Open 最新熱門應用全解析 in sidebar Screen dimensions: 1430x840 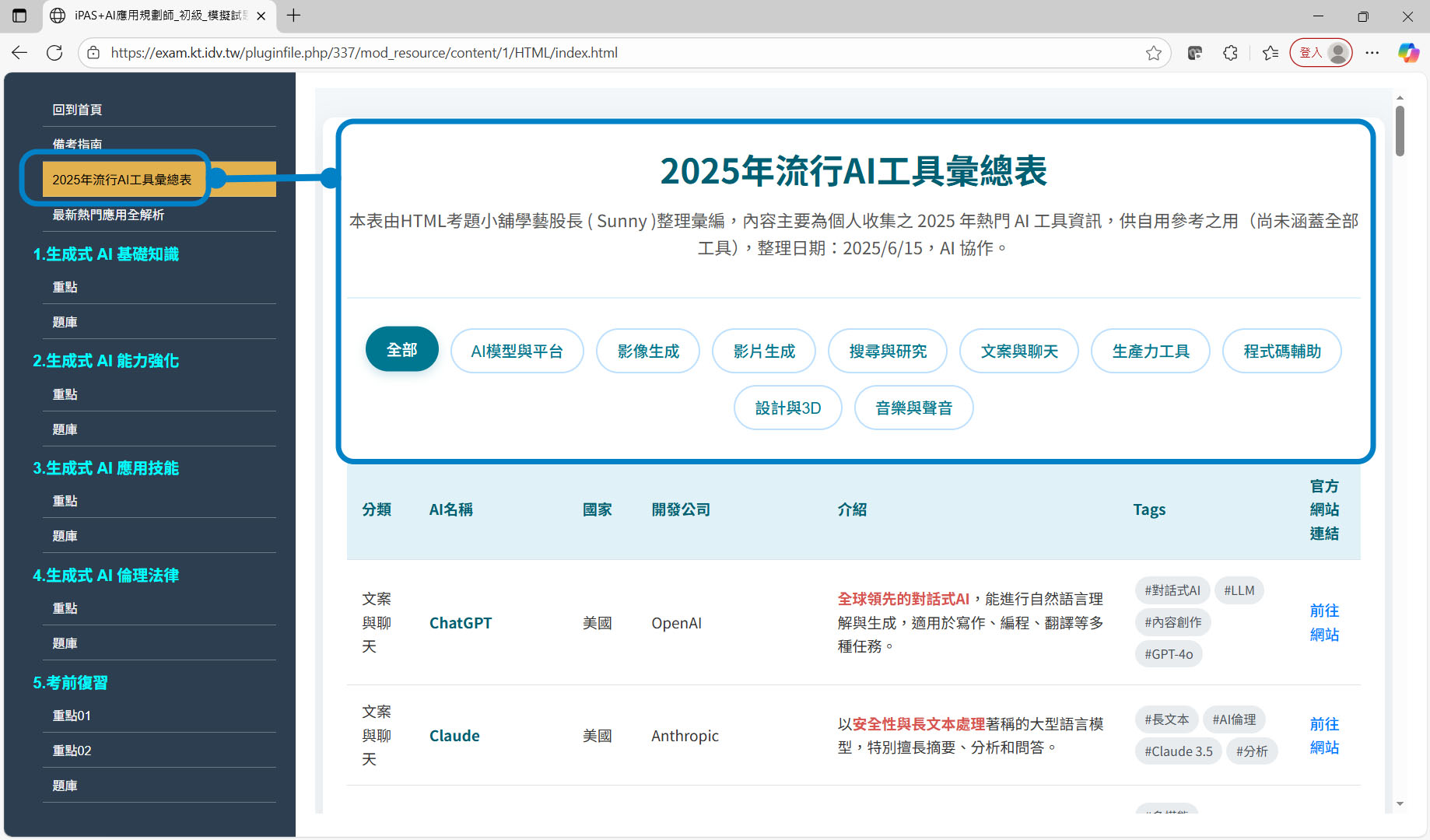tap(108, 215)
